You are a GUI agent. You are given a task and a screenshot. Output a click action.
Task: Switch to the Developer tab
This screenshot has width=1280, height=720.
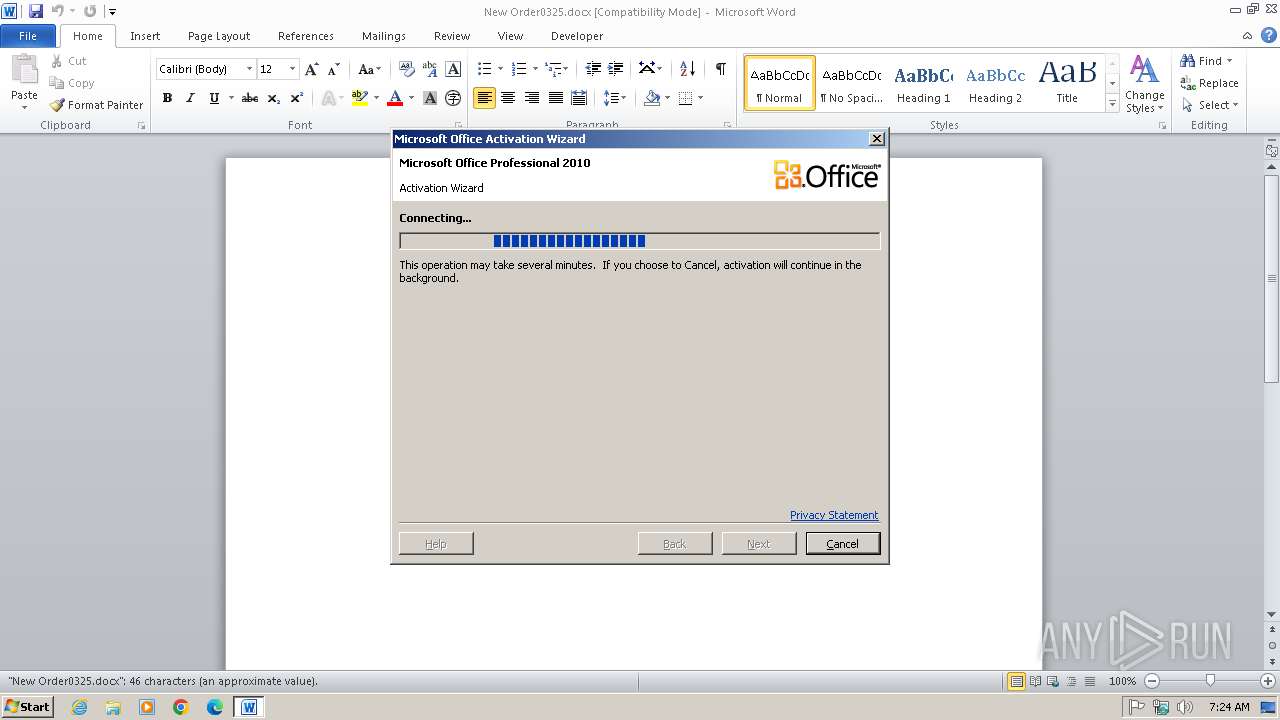click(577, 36)
